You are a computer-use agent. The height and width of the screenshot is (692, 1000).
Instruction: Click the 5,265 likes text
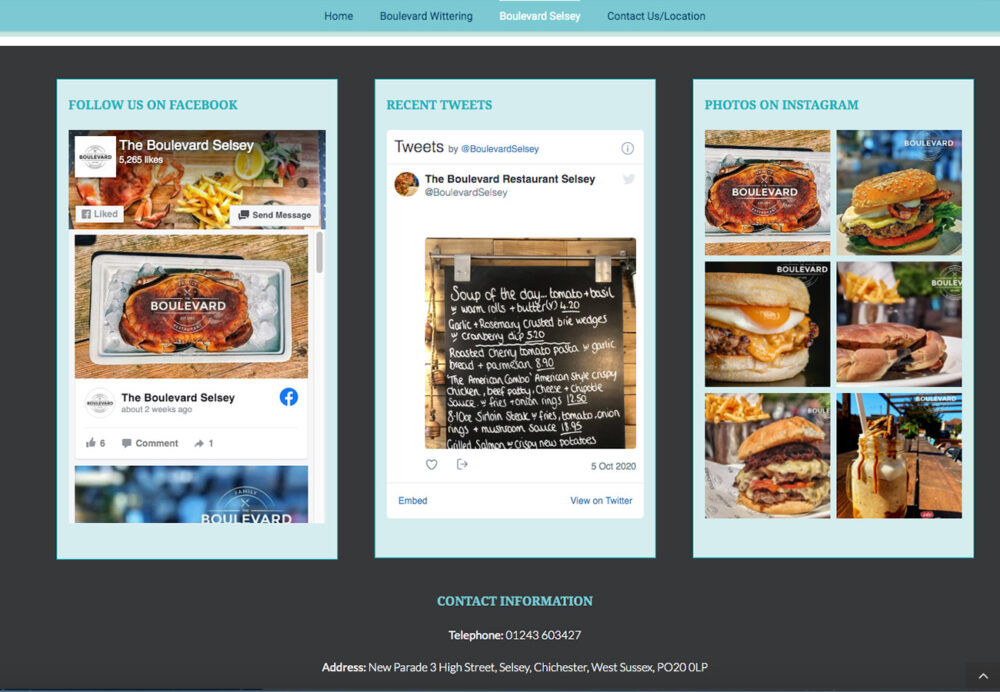[x=141, y=160]
